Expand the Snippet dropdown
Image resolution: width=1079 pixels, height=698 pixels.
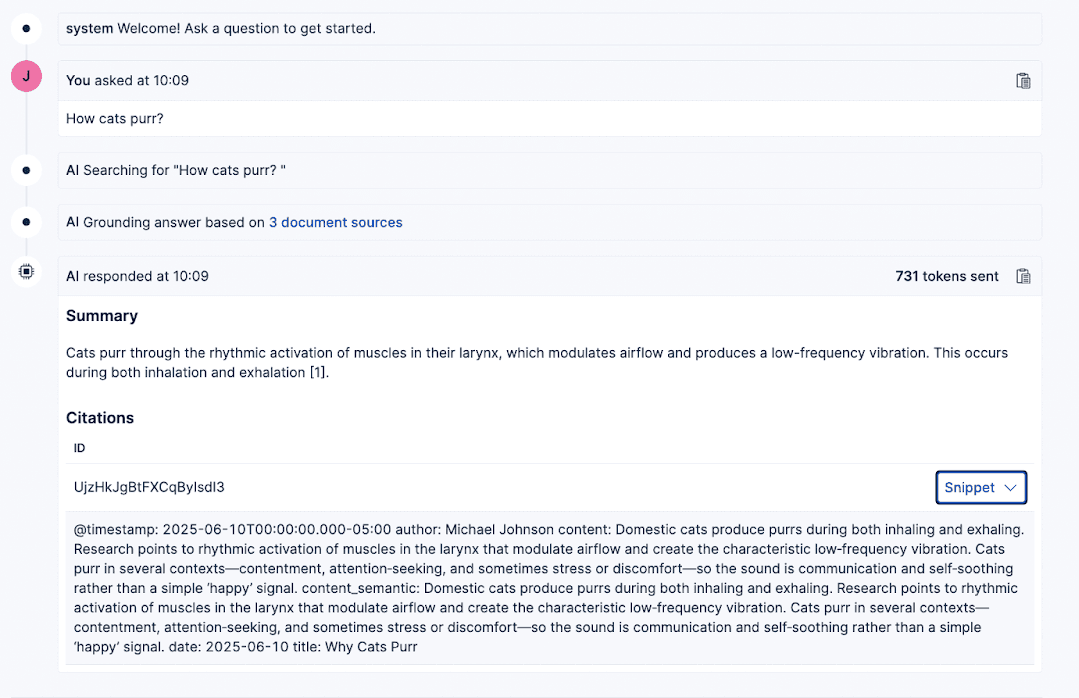981,487
